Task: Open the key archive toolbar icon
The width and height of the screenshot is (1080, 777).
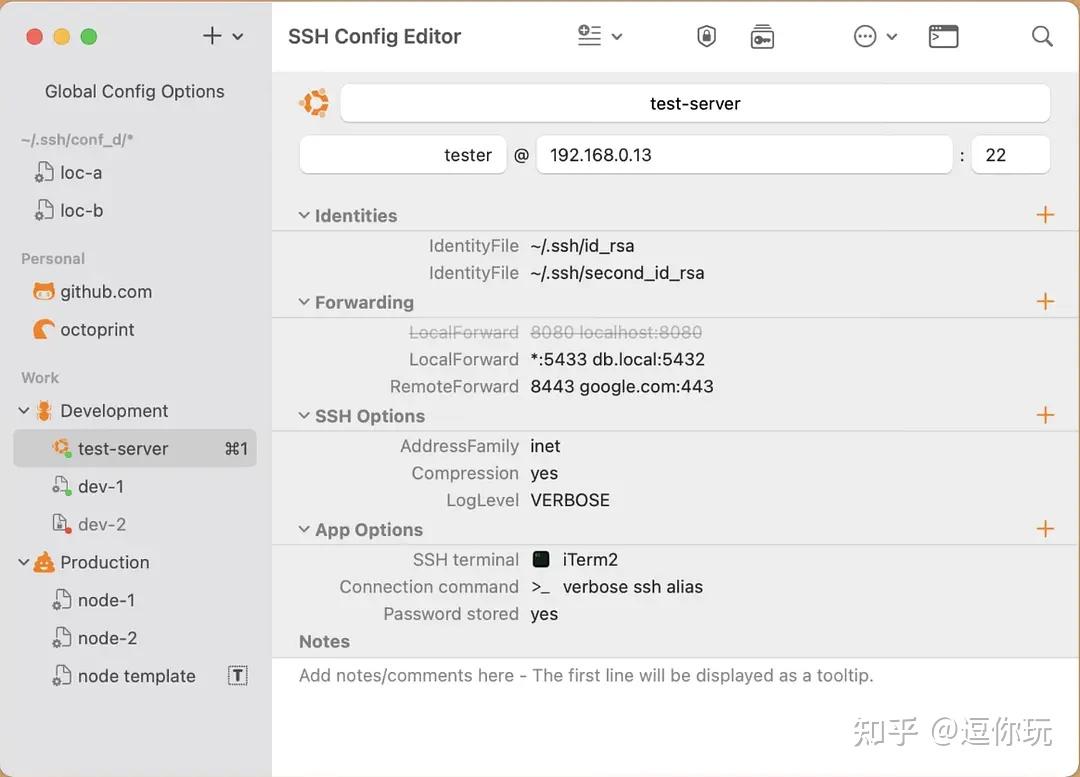Action: [762, 37]
